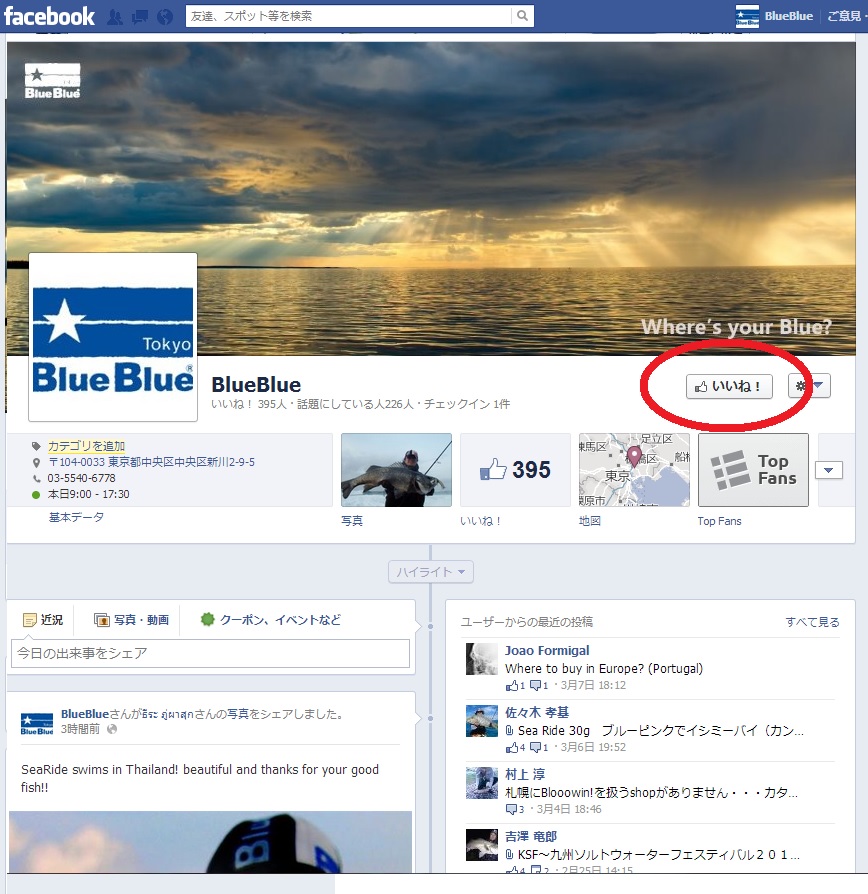This screenshot has width=868, height=894.
Task: Click the 3月6日 19:52 timestamp
Action: [x=593, y=747]
